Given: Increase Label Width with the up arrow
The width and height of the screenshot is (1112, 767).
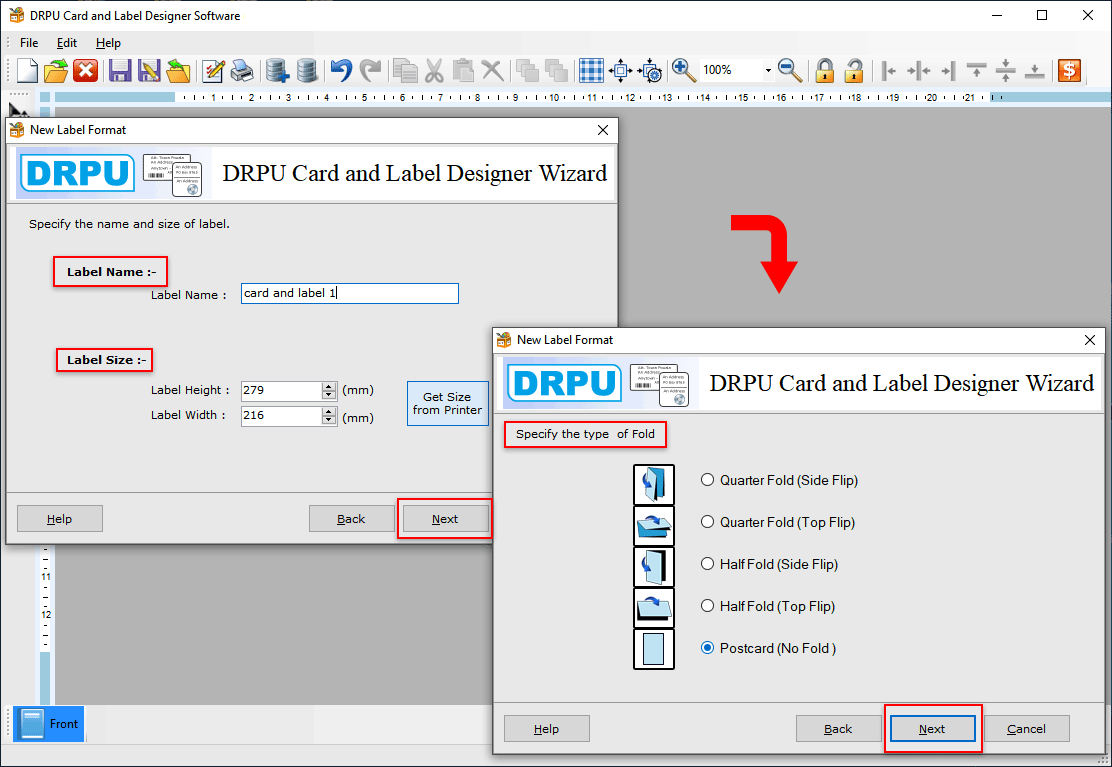Looking at the screenshot, I should [x=328, y=411].
